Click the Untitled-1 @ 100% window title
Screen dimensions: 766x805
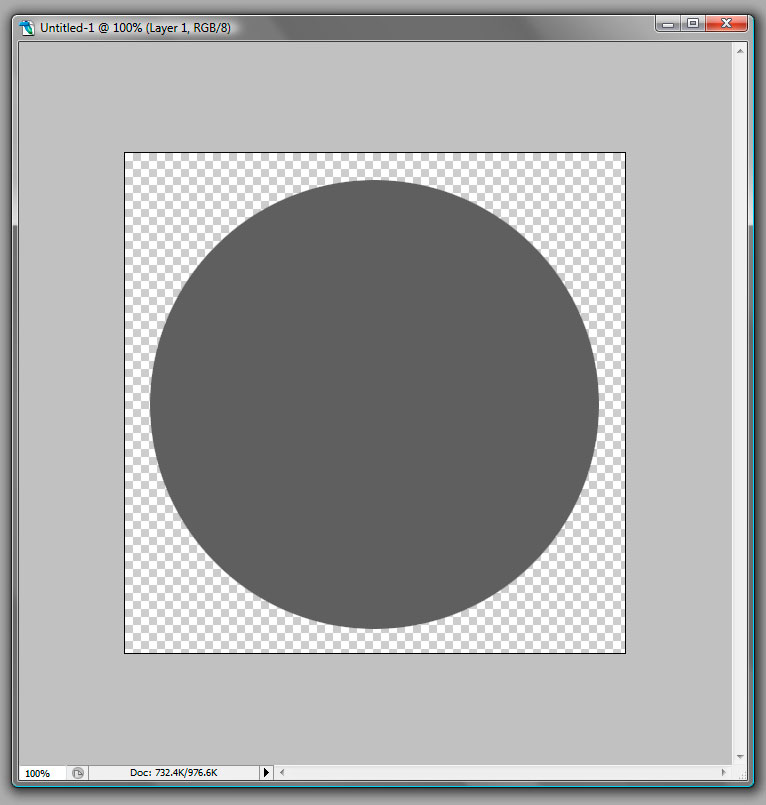136,28
